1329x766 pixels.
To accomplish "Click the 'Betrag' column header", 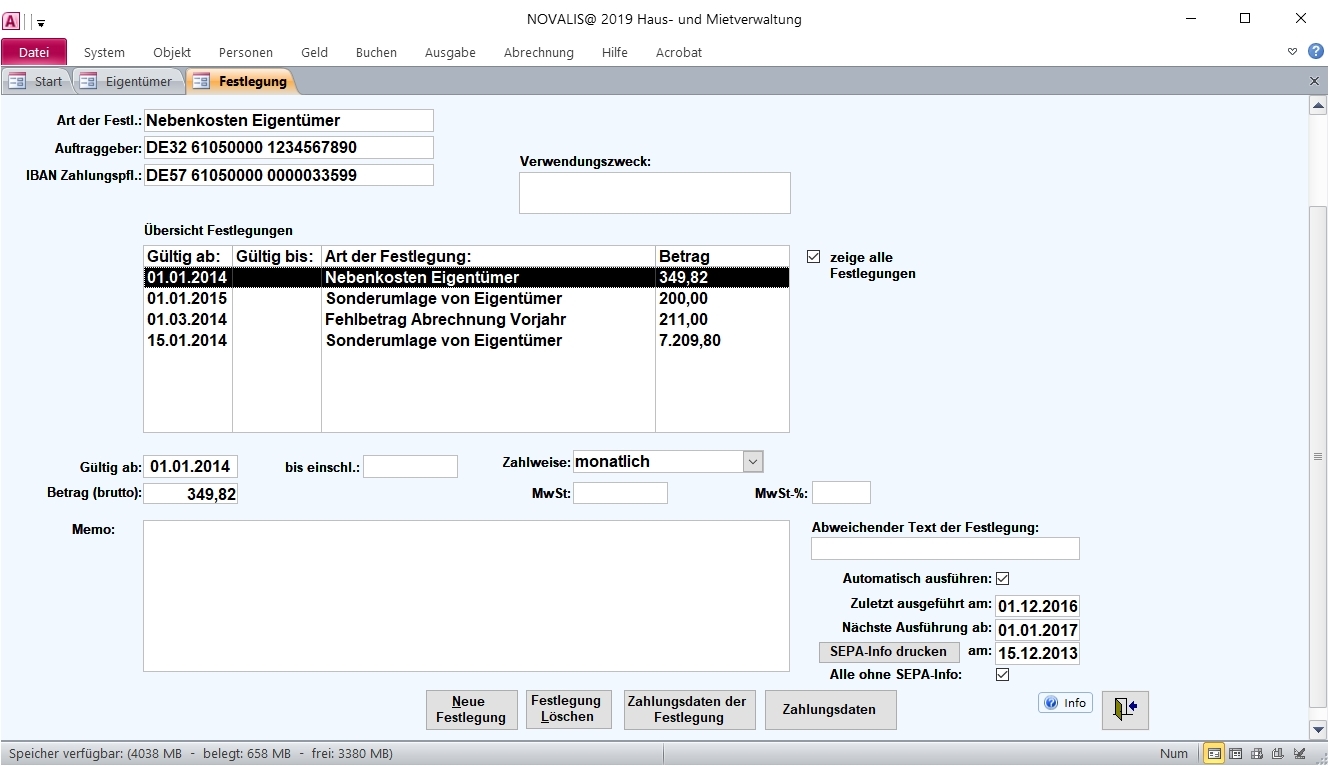I will click(x=722, y=257).
